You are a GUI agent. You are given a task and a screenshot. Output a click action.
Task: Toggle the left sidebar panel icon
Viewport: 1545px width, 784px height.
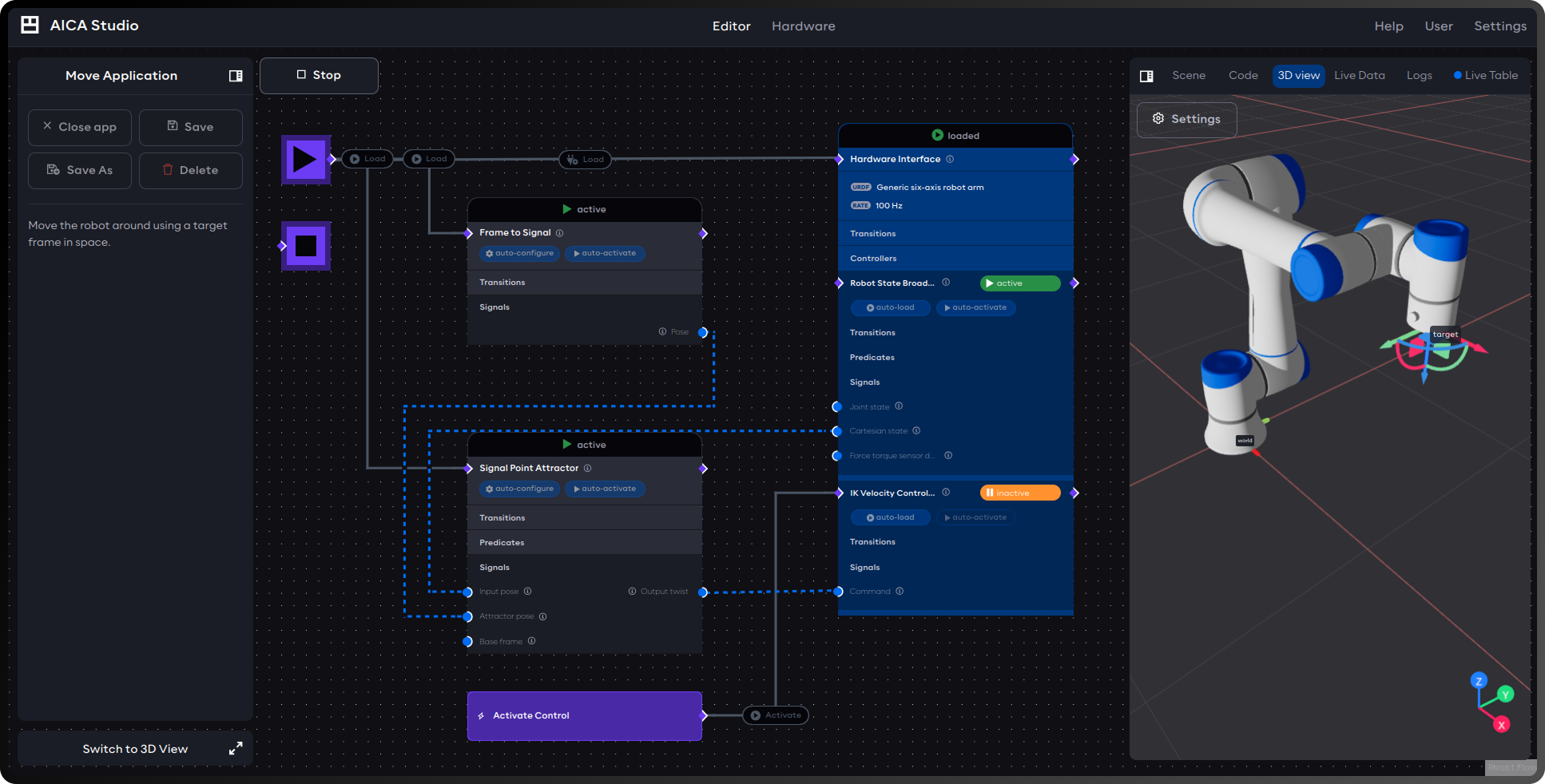click(x=236, y=76)
